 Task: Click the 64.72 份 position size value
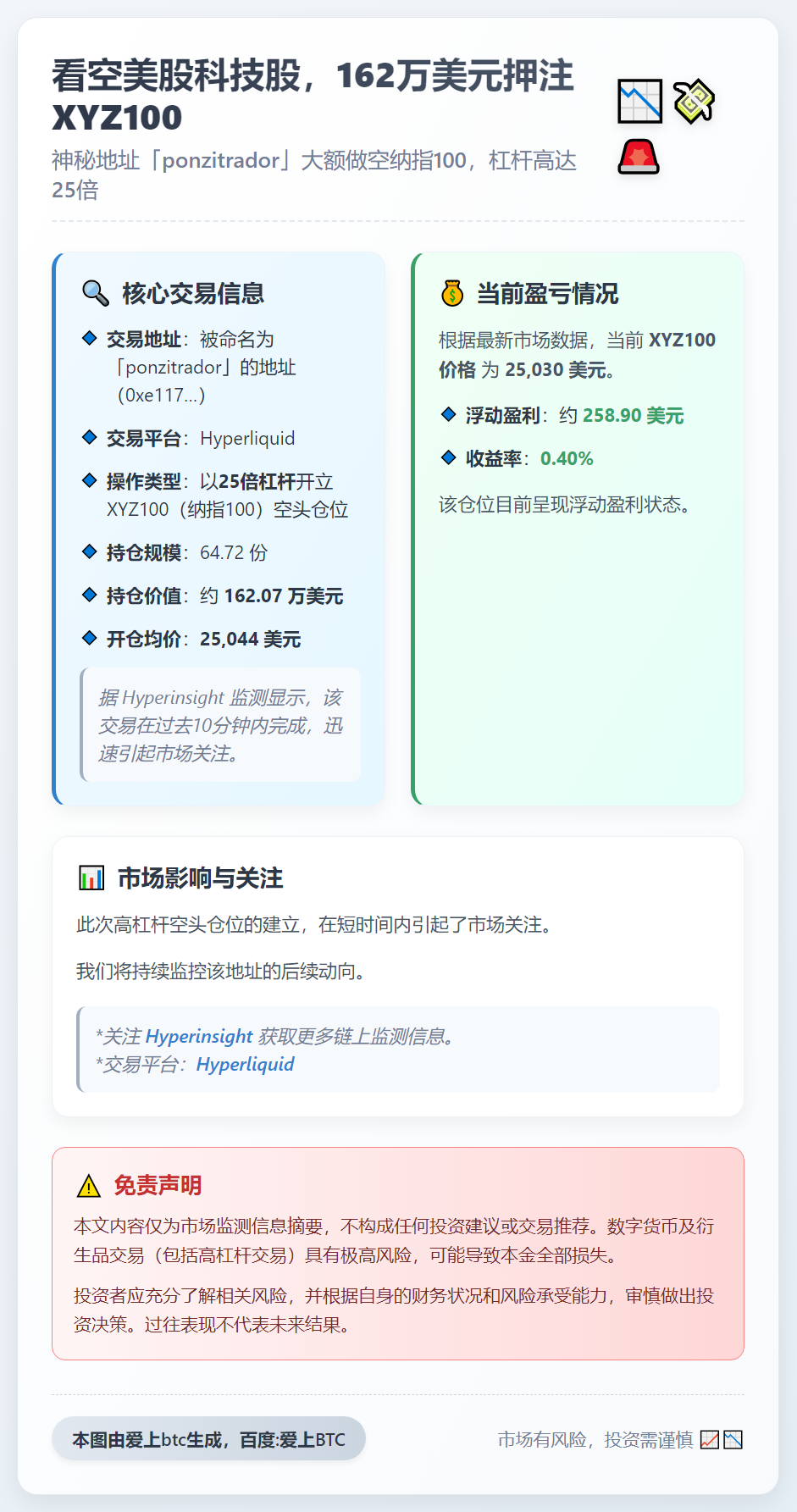234,552
